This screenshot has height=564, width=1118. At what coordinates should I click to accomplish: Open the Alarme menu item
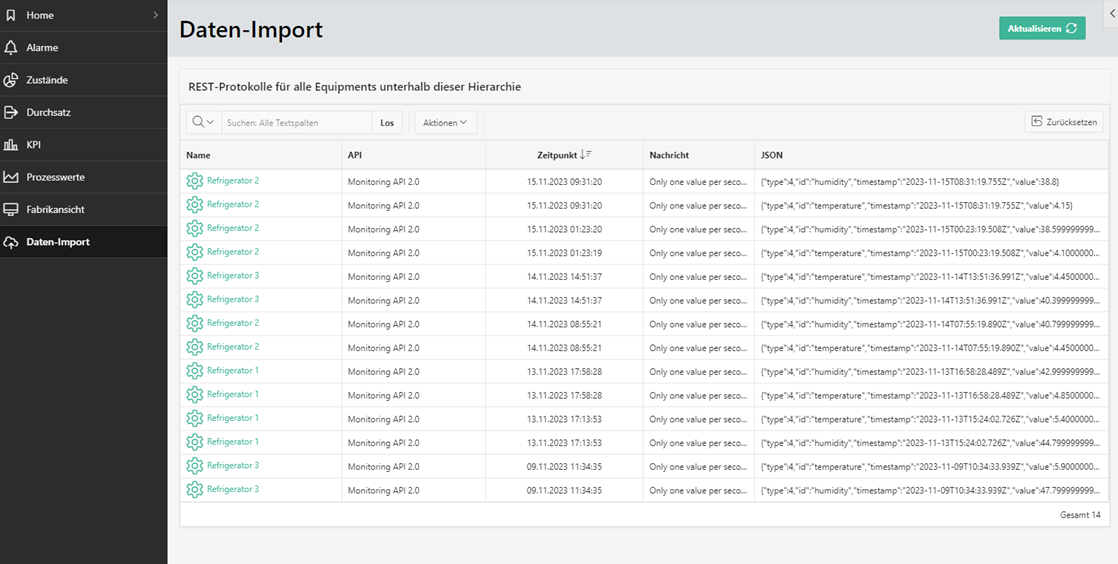[x=83, y=48]
